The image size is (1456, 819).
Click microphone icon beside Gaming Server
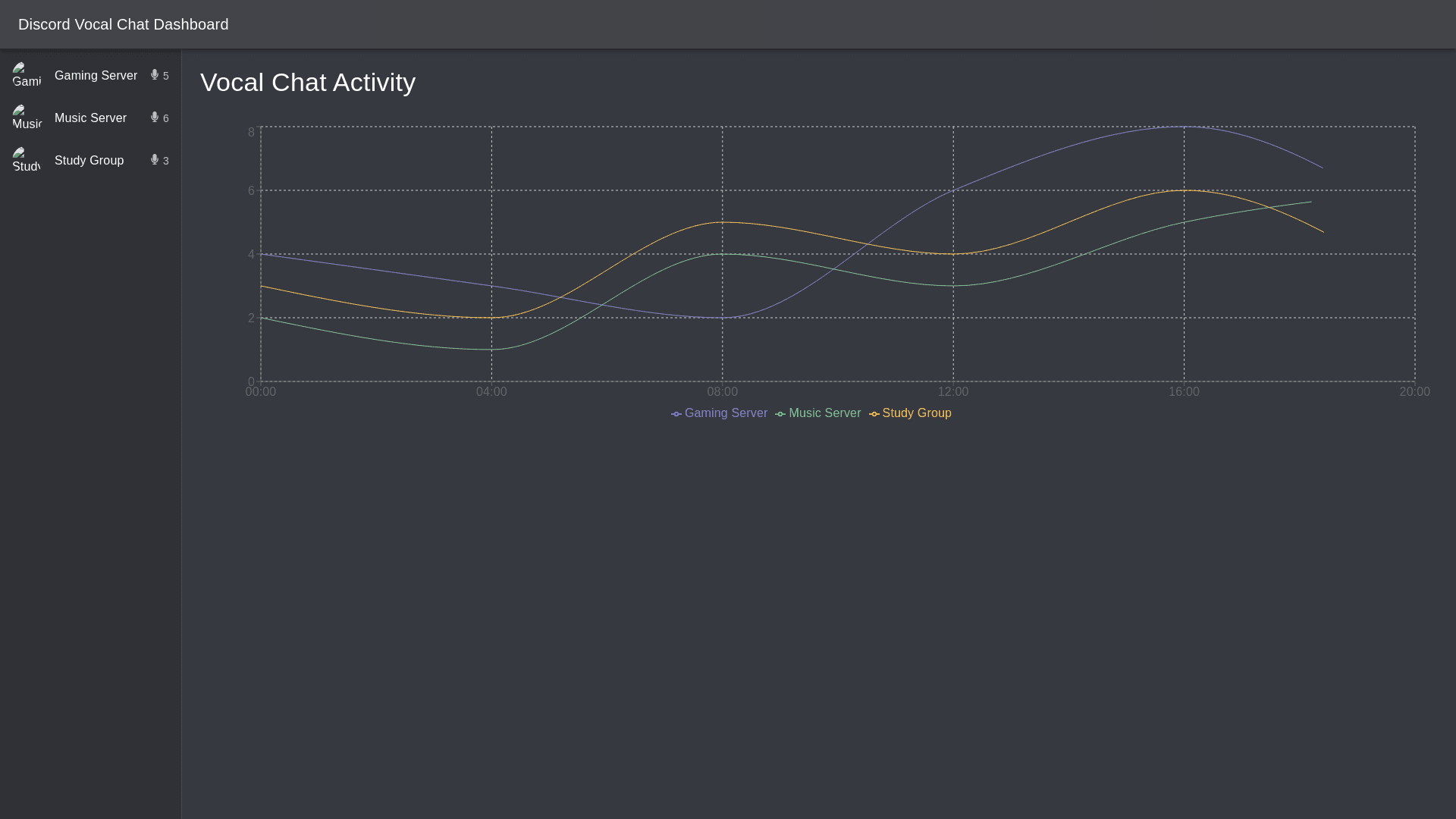click(x=155, y=75)
